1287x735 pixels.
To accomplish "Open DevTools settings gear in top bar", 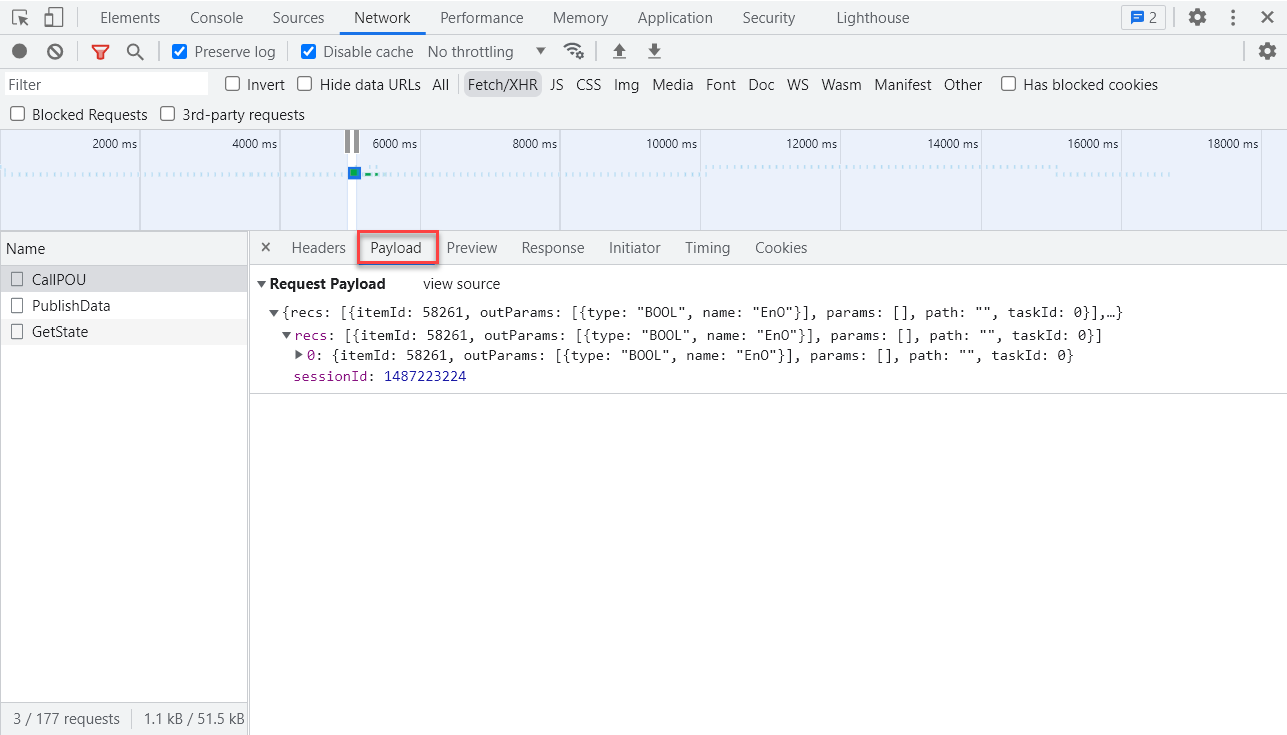I will coord(1197,18).
